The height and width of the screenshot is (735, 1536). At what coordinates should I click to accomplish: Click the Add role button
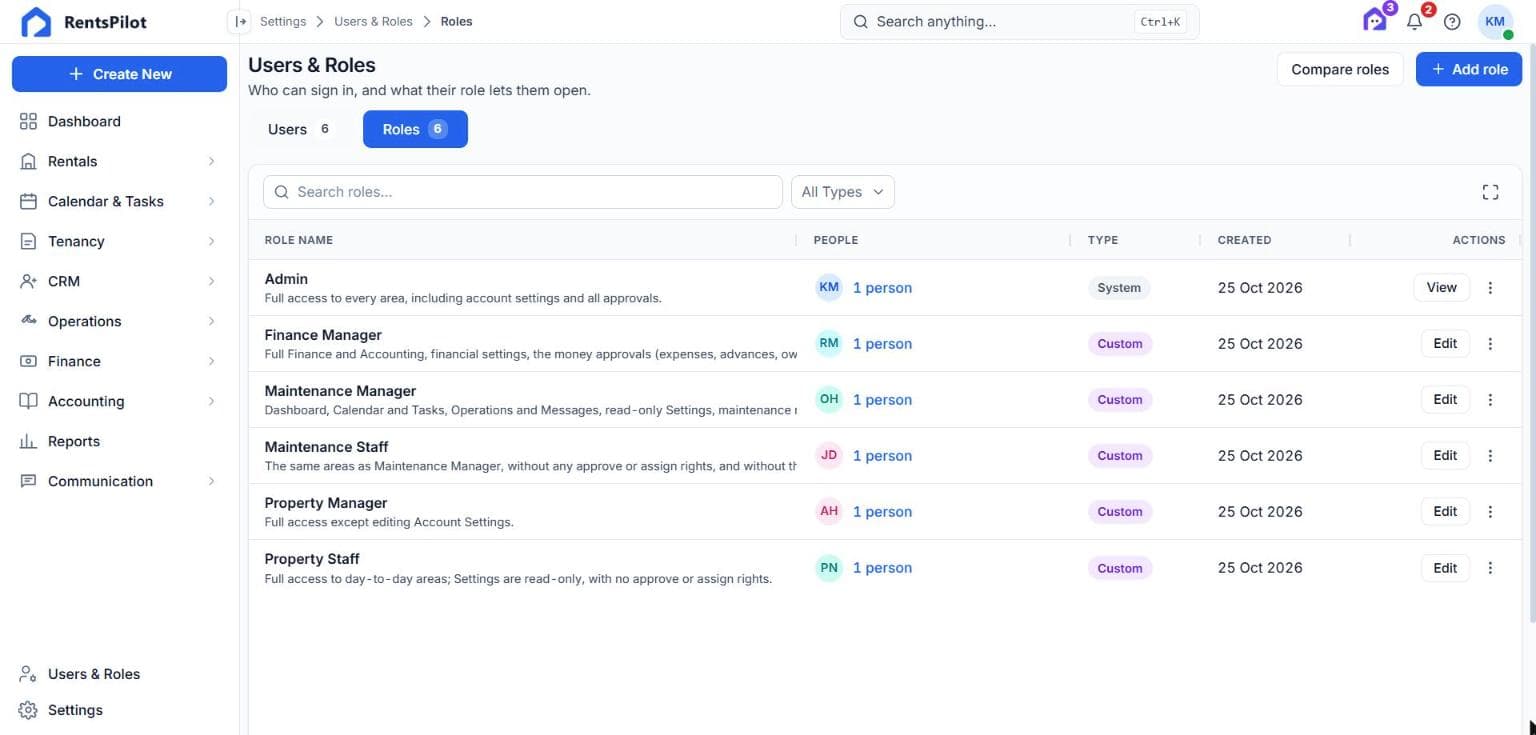[1469, 69]
